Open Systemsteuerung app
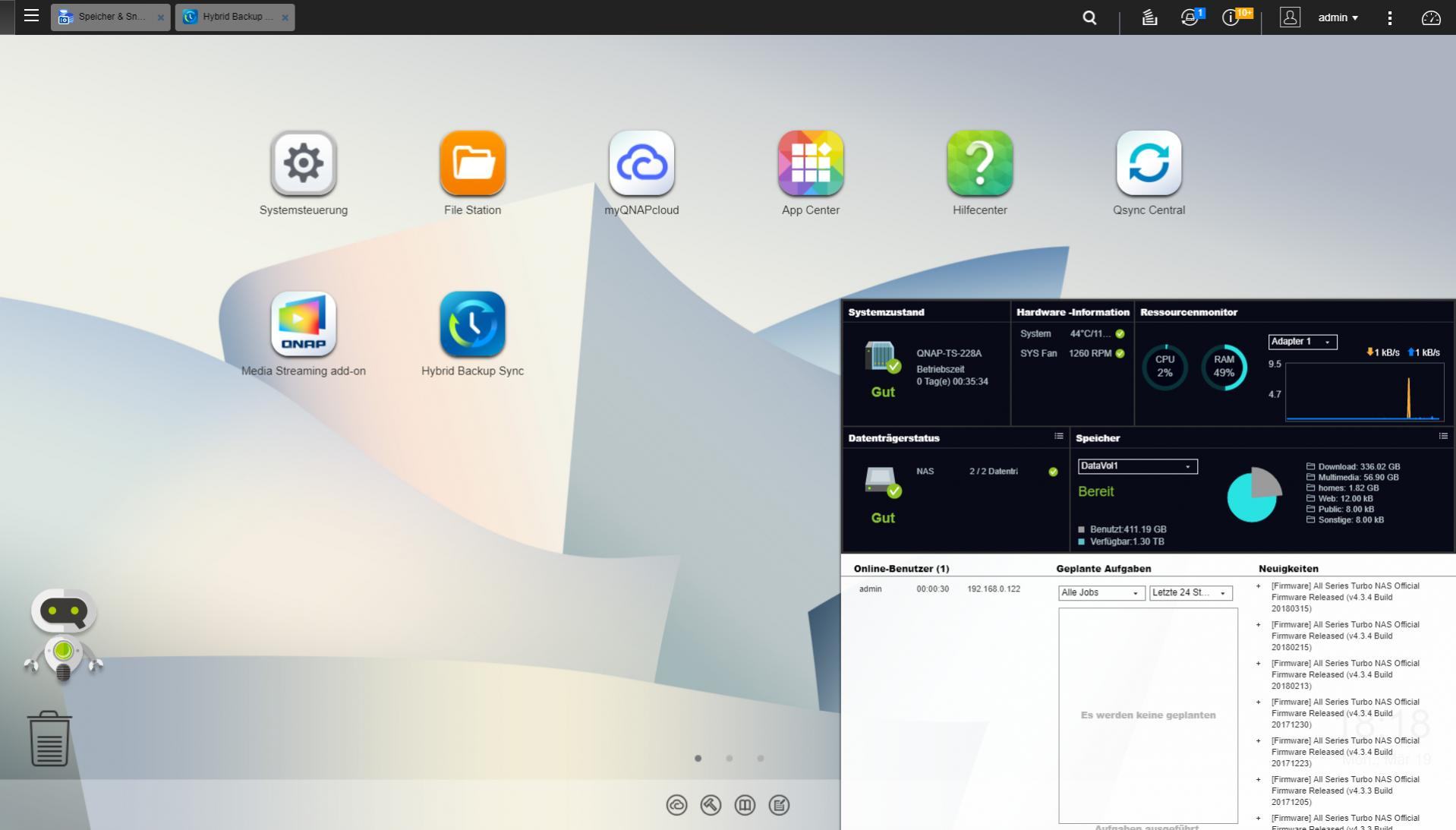The image size is (1456, 830). pyautogui.click(x=304, y=163)
